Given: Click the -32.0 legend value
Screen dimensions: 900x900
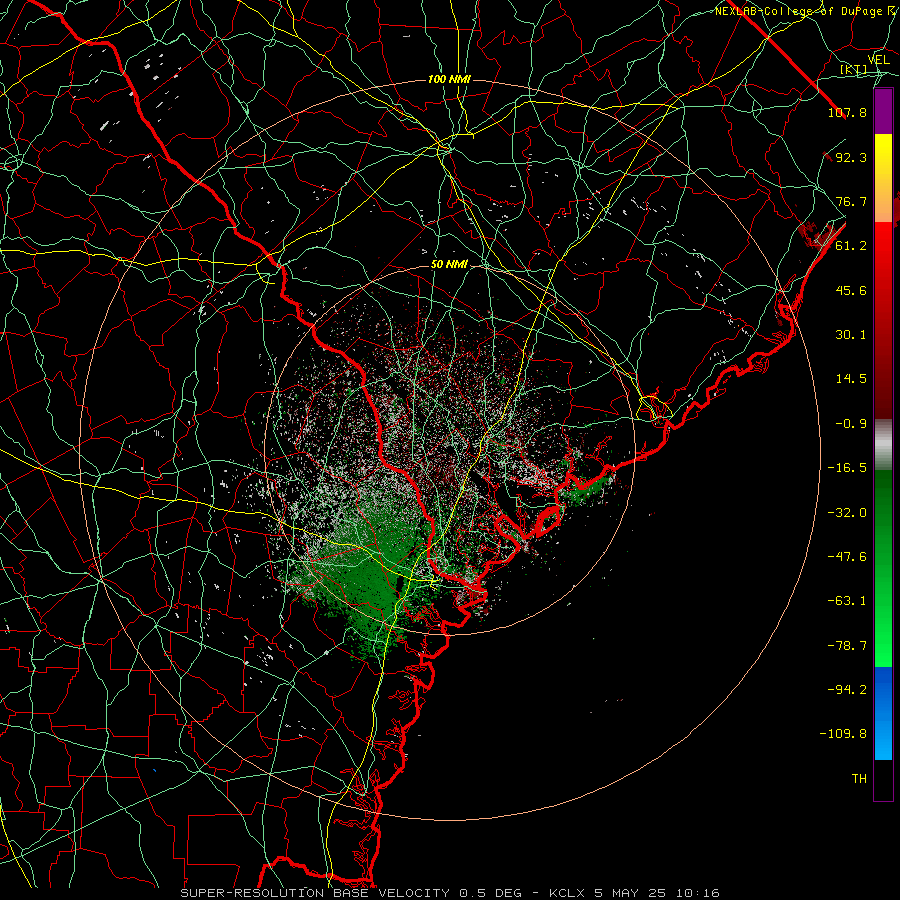Looking at the screenshot, I should pos(847,513).
